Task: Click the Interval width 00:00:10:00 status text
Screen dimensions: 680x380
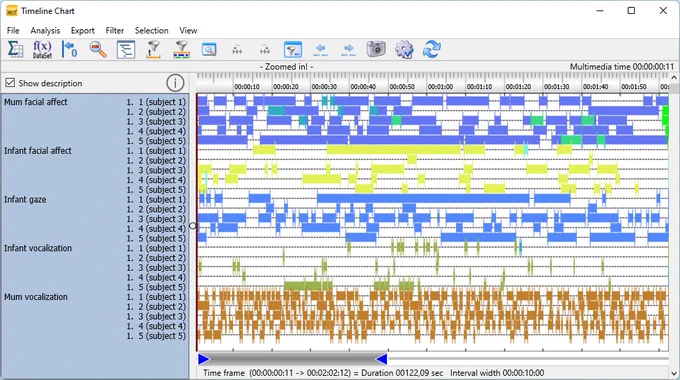Action: [x=497, y=373]
